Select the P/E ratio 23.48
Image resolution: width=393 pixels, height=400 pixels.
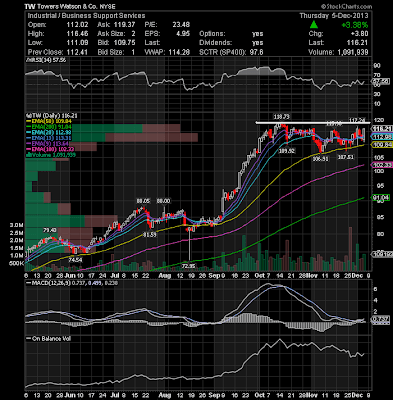click(x=181, y=25)
